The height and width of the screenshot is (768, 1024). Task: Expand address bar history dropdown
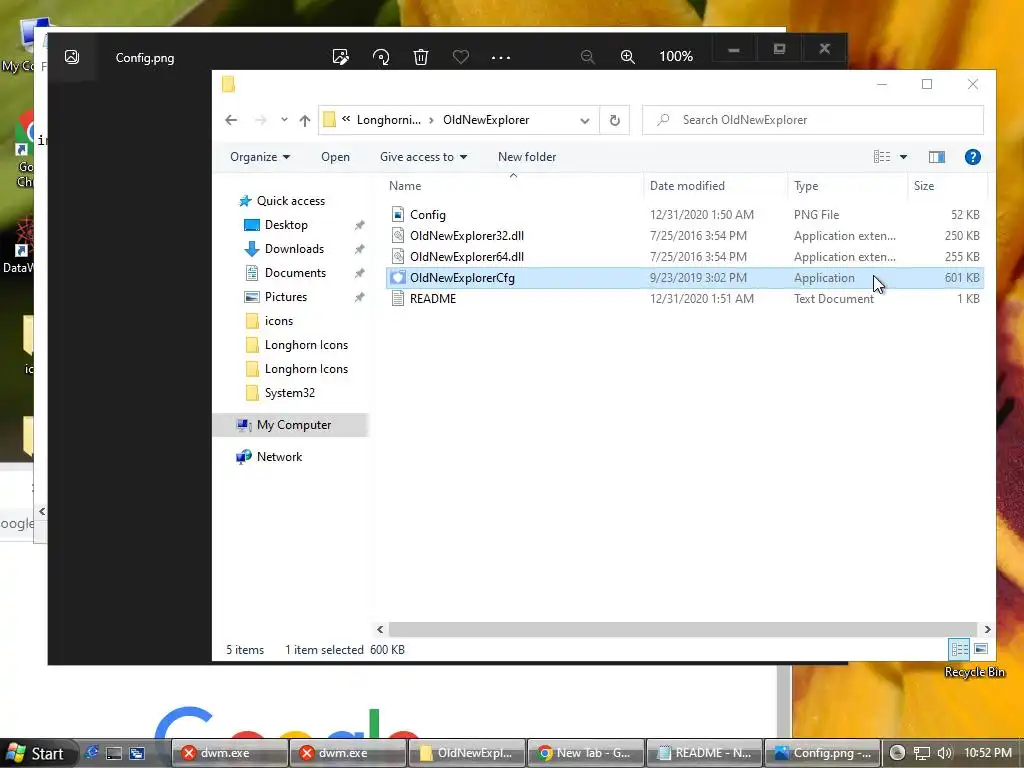[x=584, y=120]
